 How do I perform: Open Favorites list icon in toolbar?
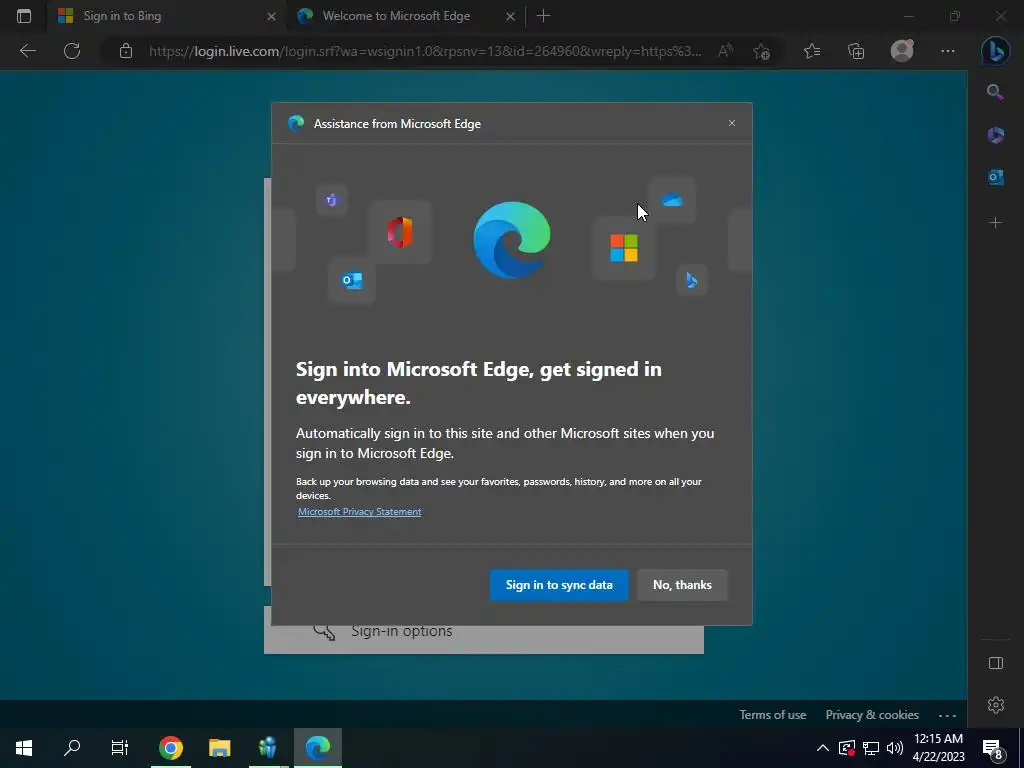[x=812, y=51]
